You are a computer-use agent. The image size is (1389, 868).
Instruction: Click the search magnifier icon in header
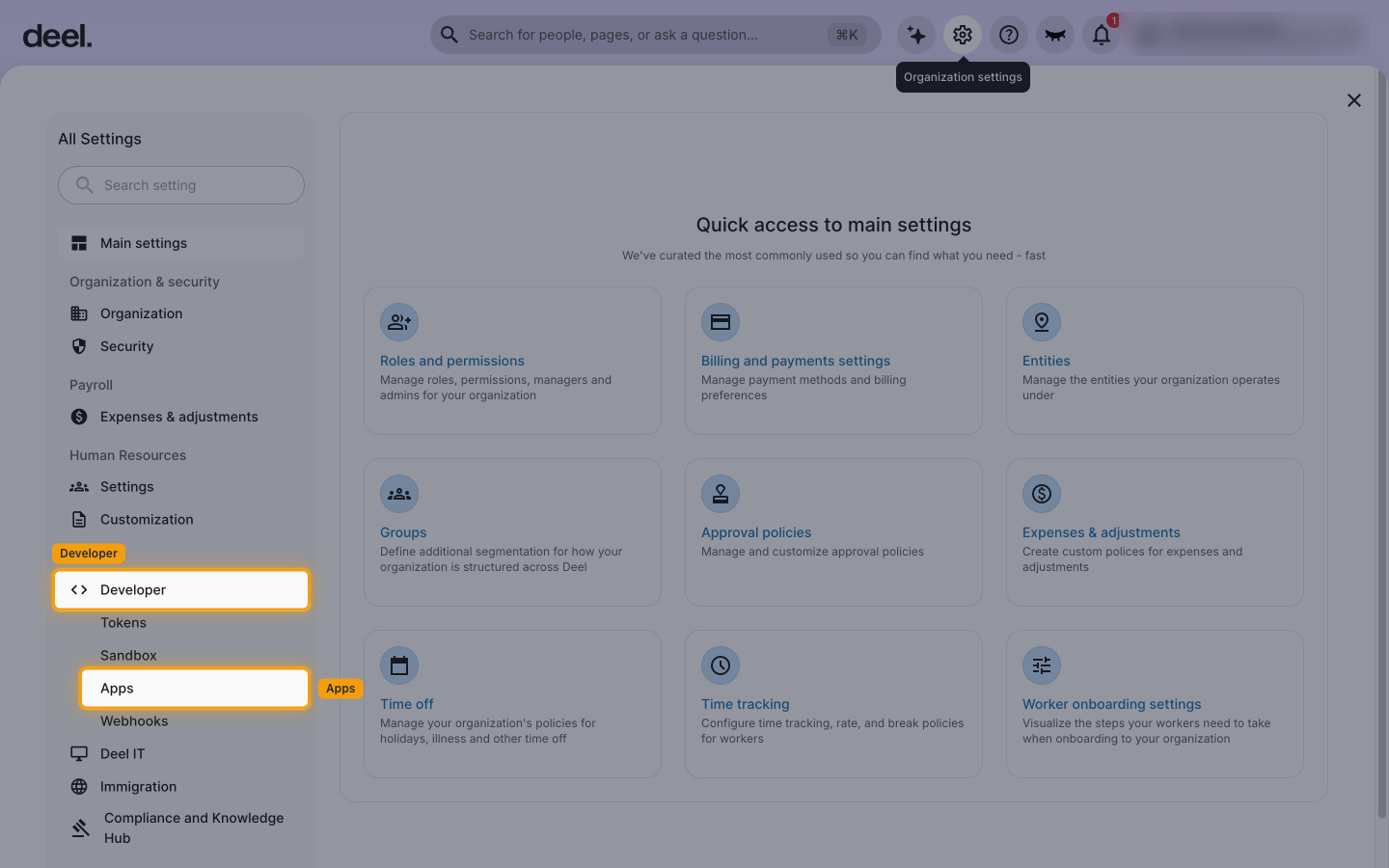coord(449,35)
